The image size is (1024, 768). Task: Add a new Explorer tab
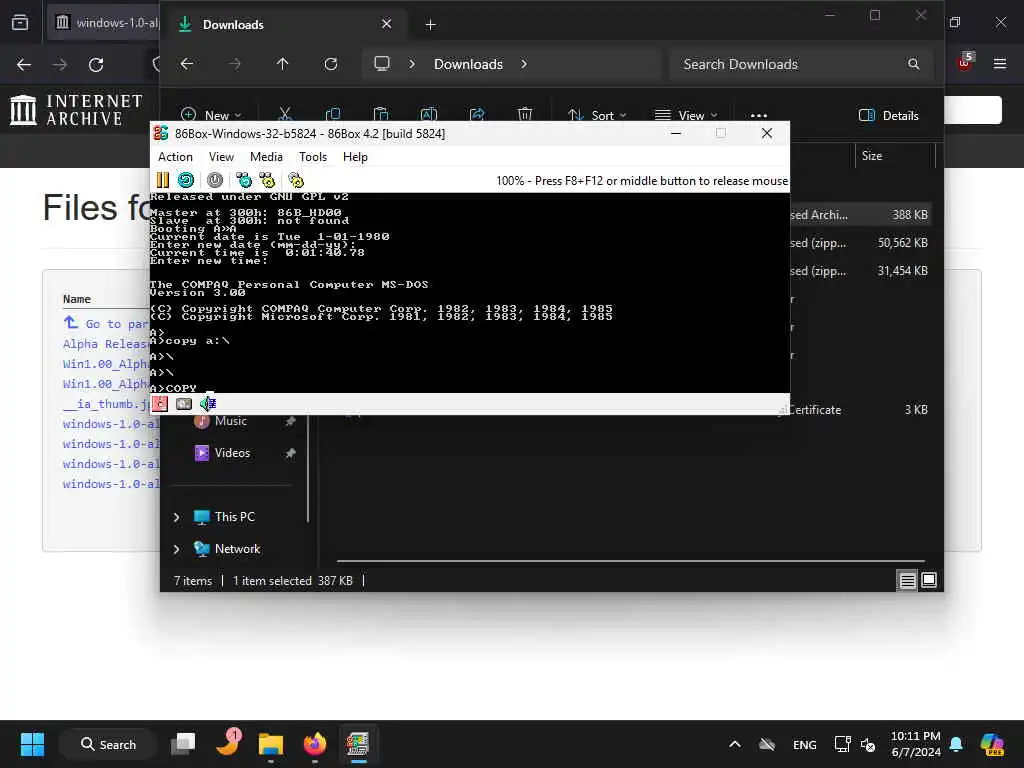click(430, 24)
